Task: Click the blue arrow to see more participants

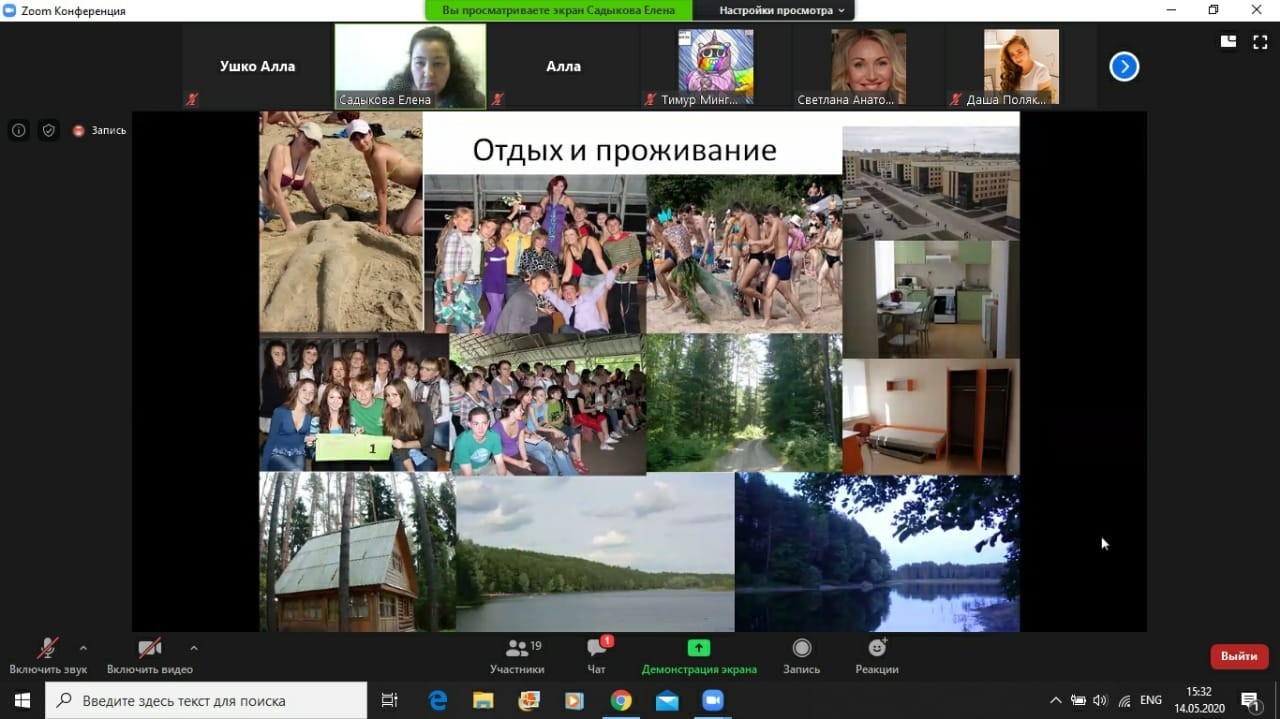Action: [x=1124, y=66]
